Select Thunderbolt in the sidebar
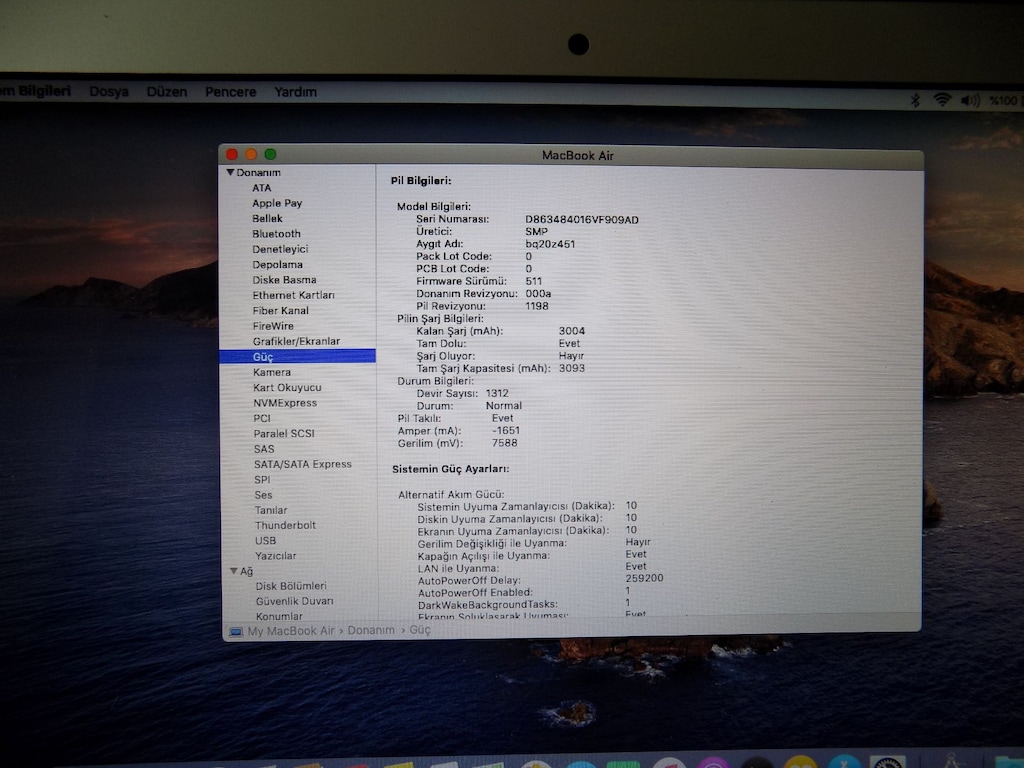This screenshot has width=1024, height=768. pyautogui.click(x=285, y=525)
